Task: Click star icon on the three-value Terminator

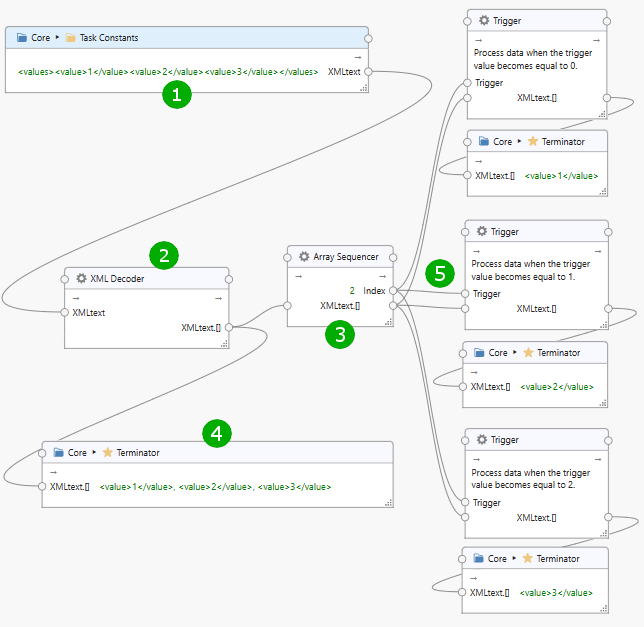Action: point(107,453)
